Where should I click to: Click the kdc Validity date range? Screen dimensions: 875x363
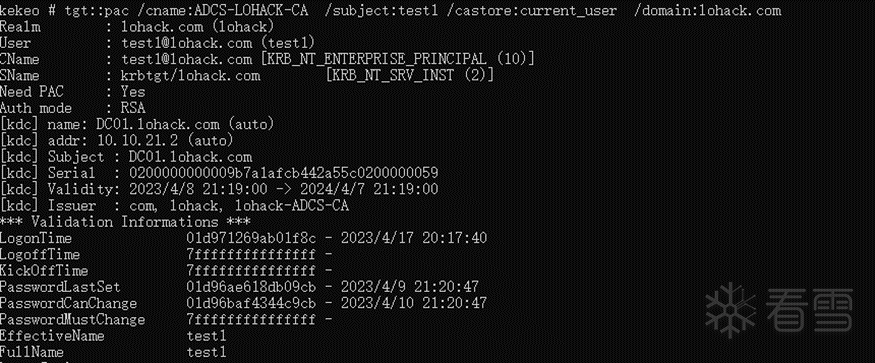coord(283,189)
